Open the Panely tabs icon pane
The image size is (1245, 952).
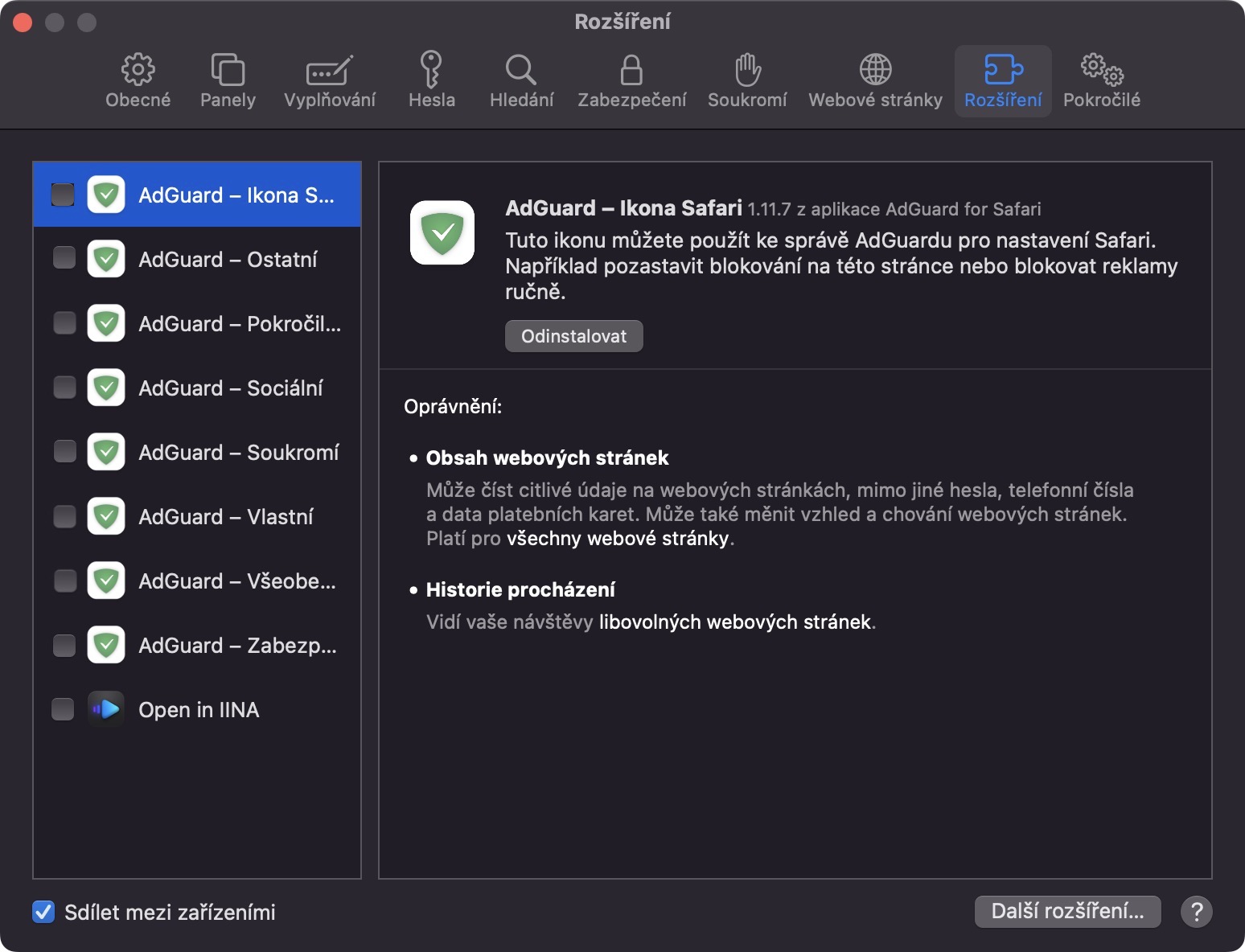tap(228, 80)
